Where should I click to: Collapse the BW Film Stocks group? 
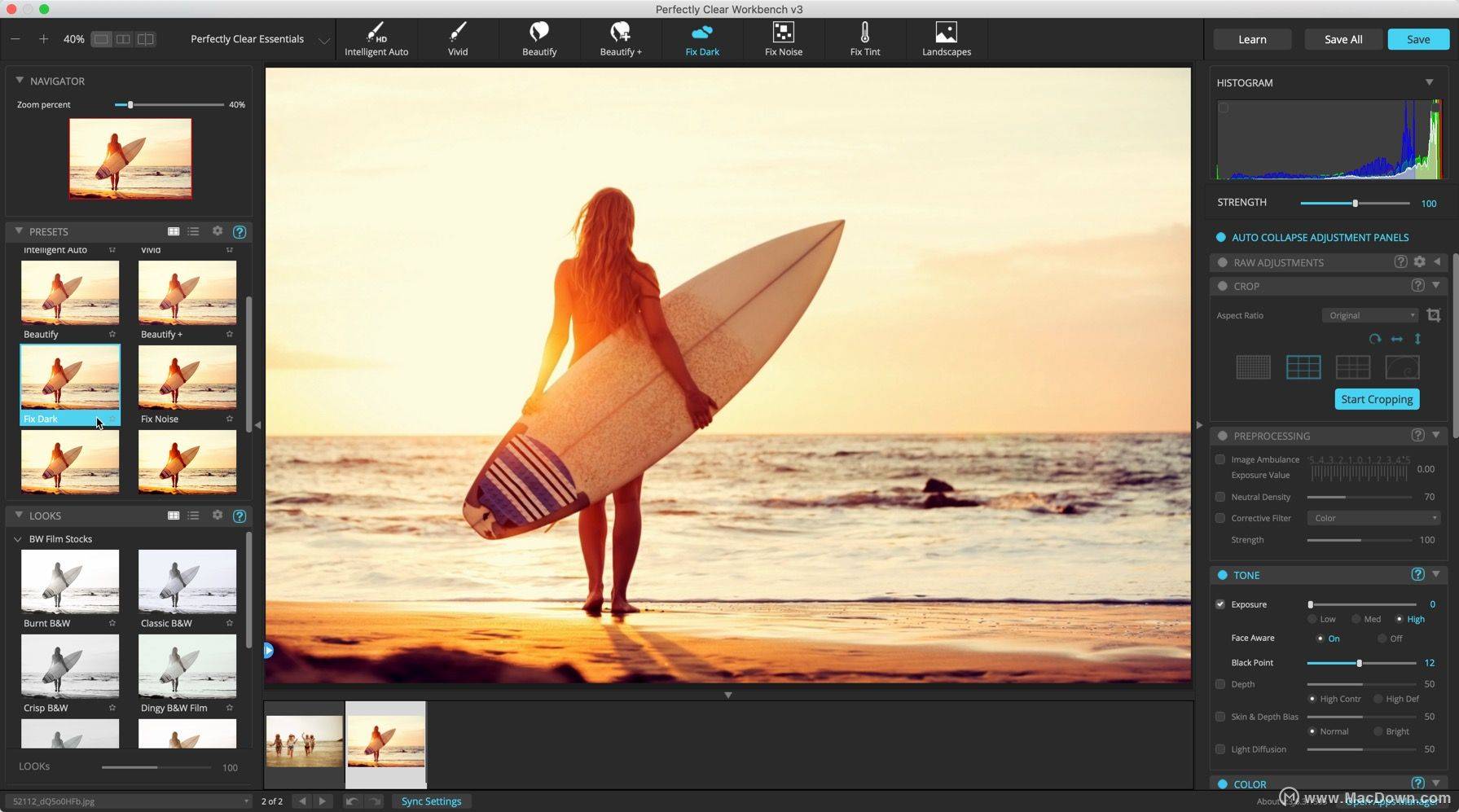click(x=18, y=539)
